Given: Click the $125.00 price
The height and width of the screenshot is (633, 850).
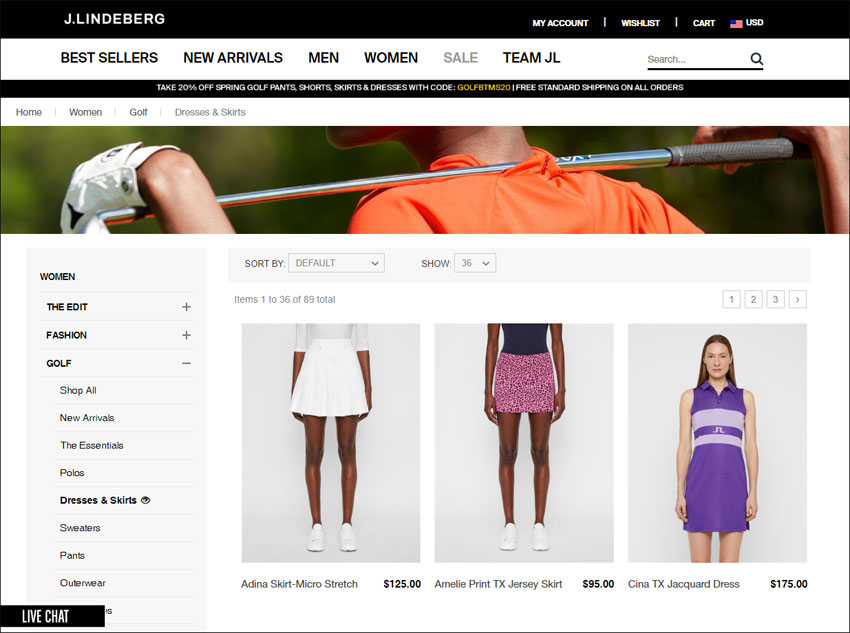Looking at the screenshot, I should coord(402,584).
